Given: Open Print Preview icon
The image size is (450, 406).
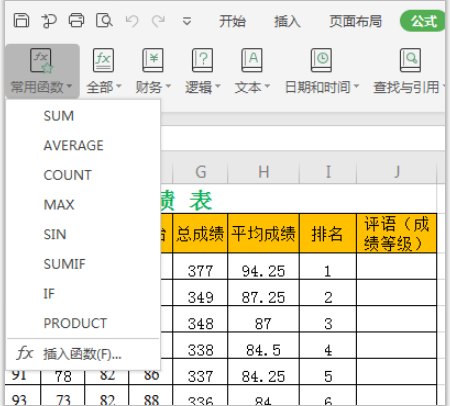Looking at the screenshot, I should click(104, 21).
